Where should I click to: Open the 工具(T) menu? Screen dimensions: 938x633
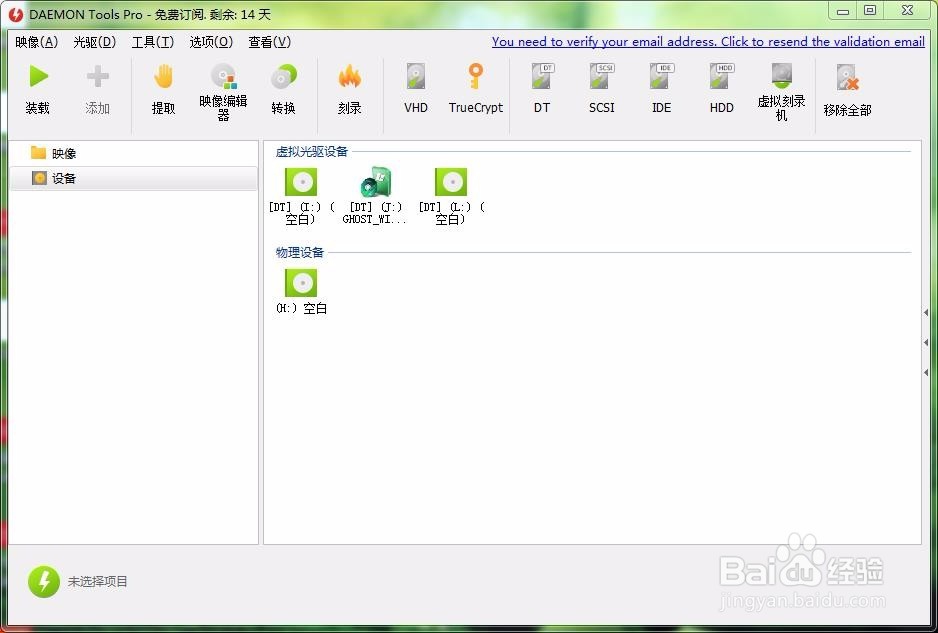tap(153, 42)
